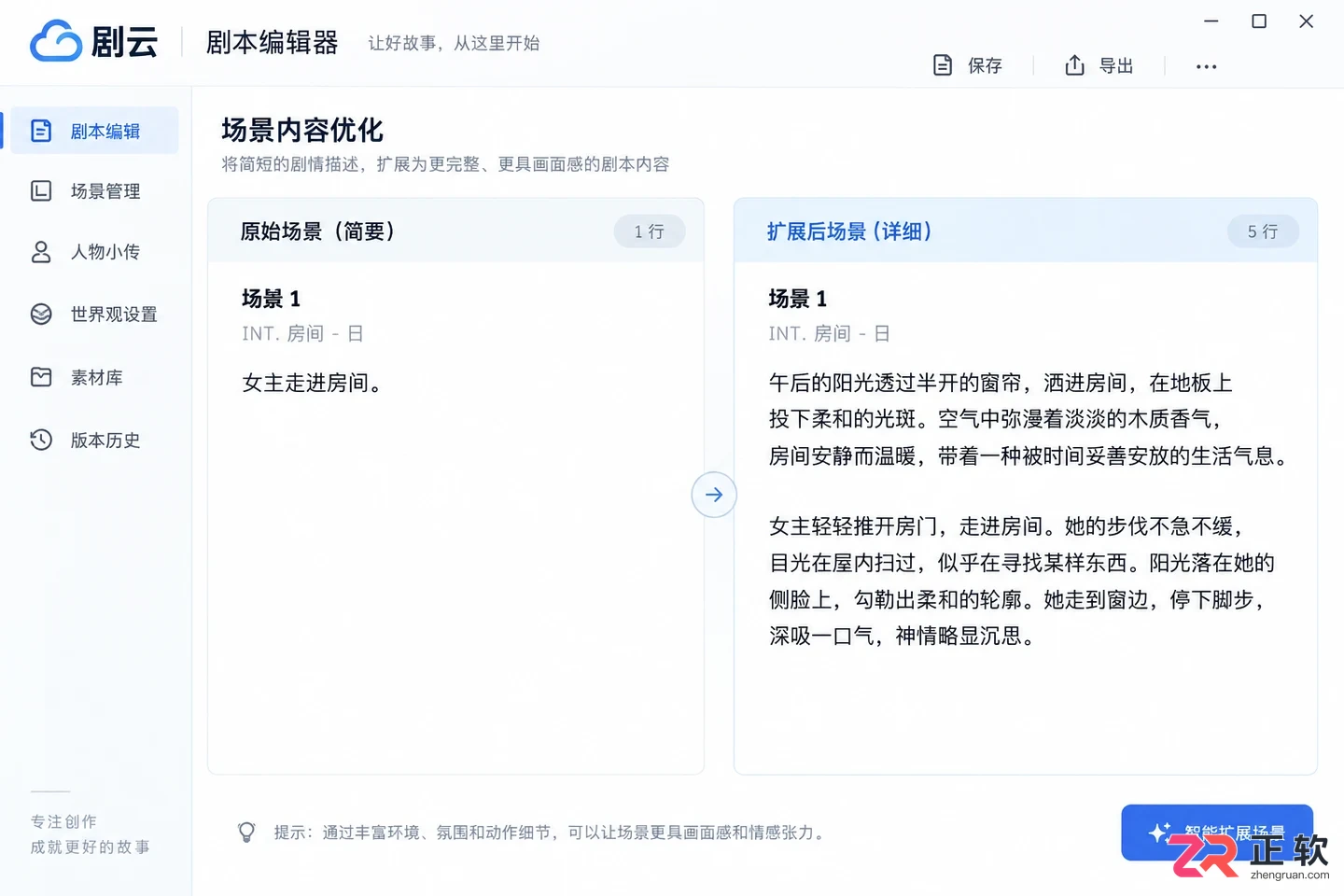The height and width of the screenshot is (896, 1344).
Task: Click the 扩展后场景（详细） panel title
Action: pyautogui.click(x=849, y=231)
